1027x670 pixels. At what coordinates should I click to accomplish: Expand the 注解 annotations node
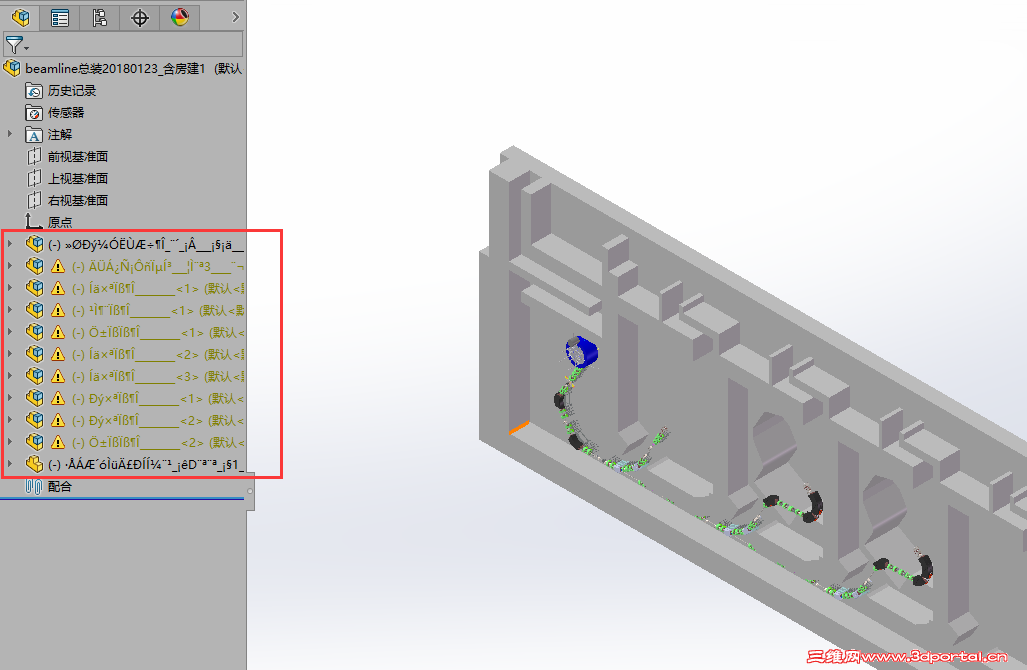click(10, 134)
